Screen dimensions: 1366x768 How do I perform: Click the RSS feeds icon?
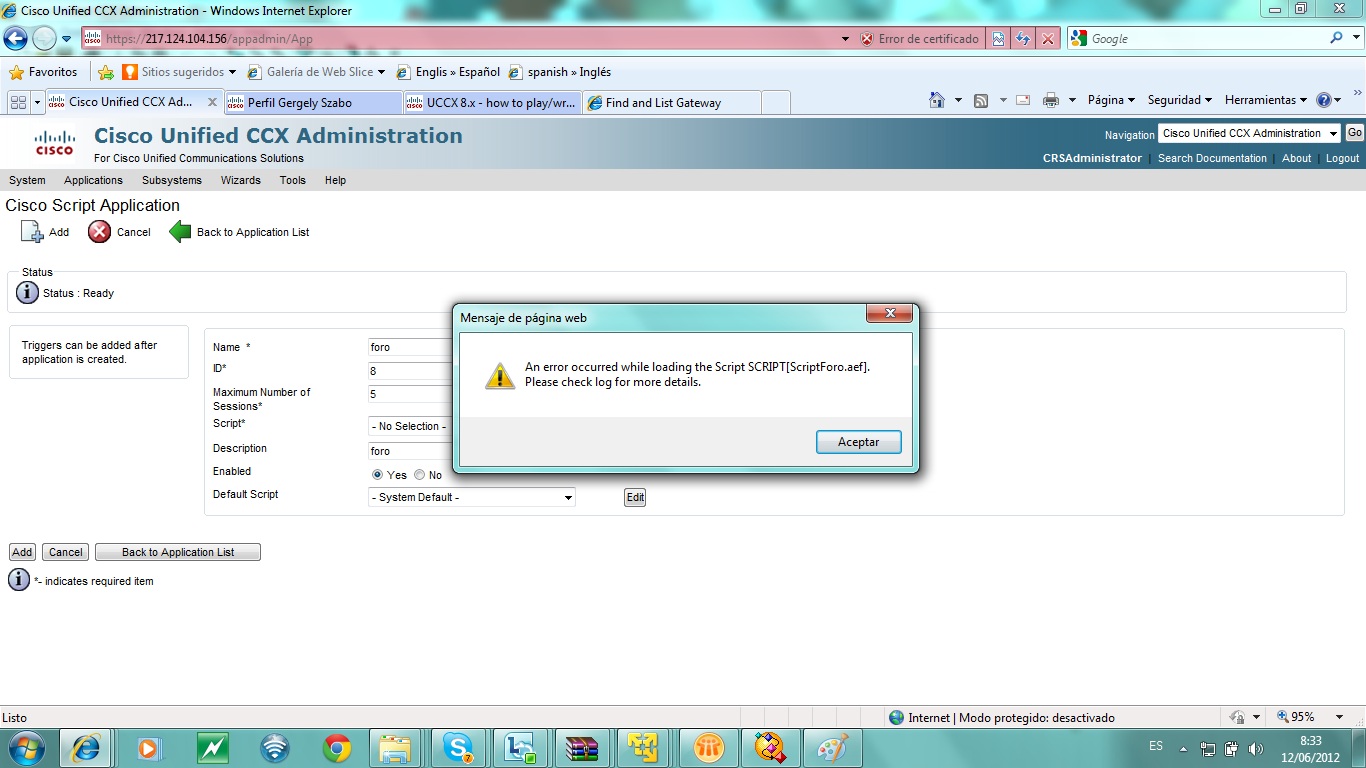[x=981, y=100]
